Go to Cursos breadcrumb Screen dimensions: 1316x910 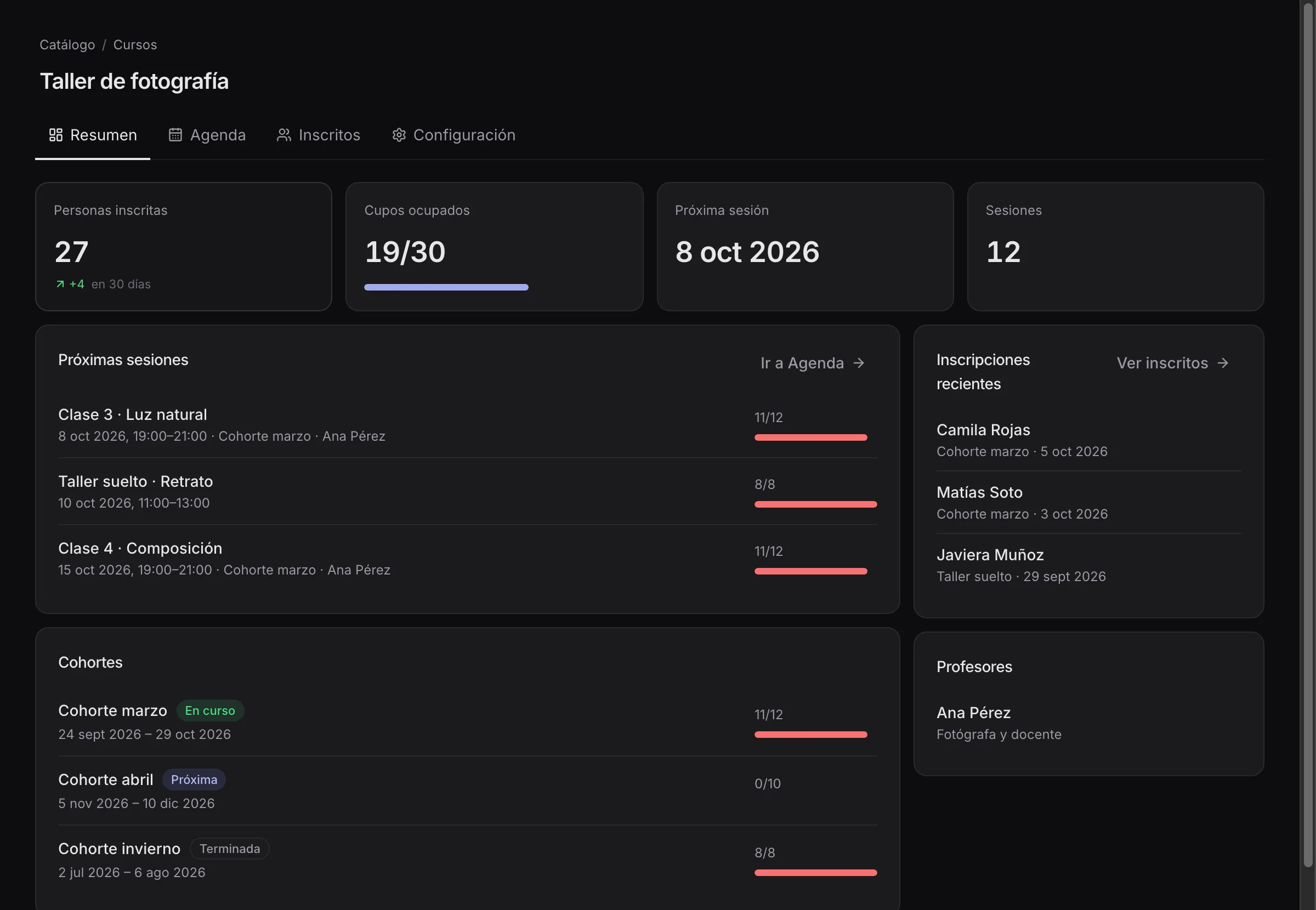[135, 44]
